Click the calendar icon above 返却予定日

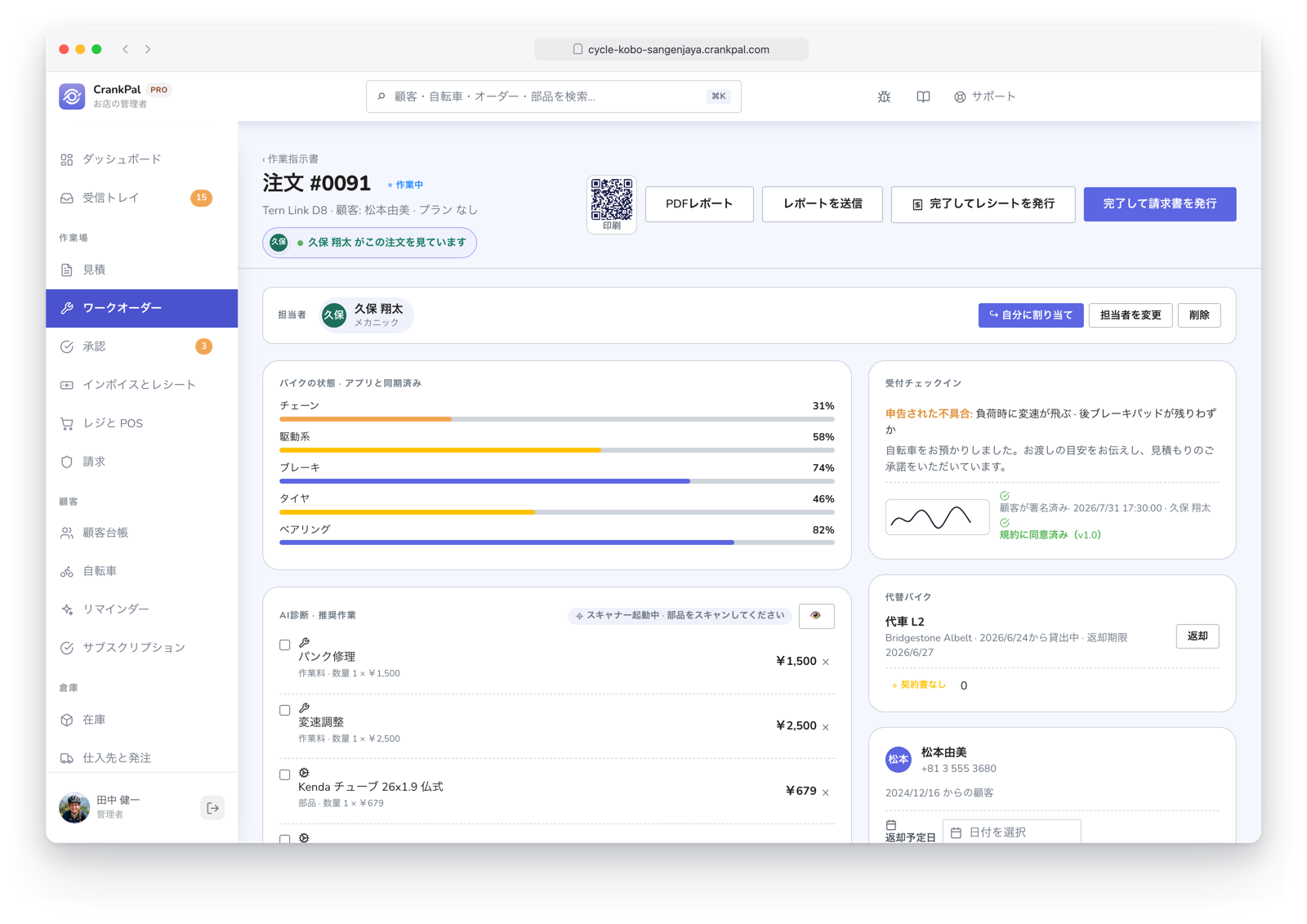pos(891,824)
